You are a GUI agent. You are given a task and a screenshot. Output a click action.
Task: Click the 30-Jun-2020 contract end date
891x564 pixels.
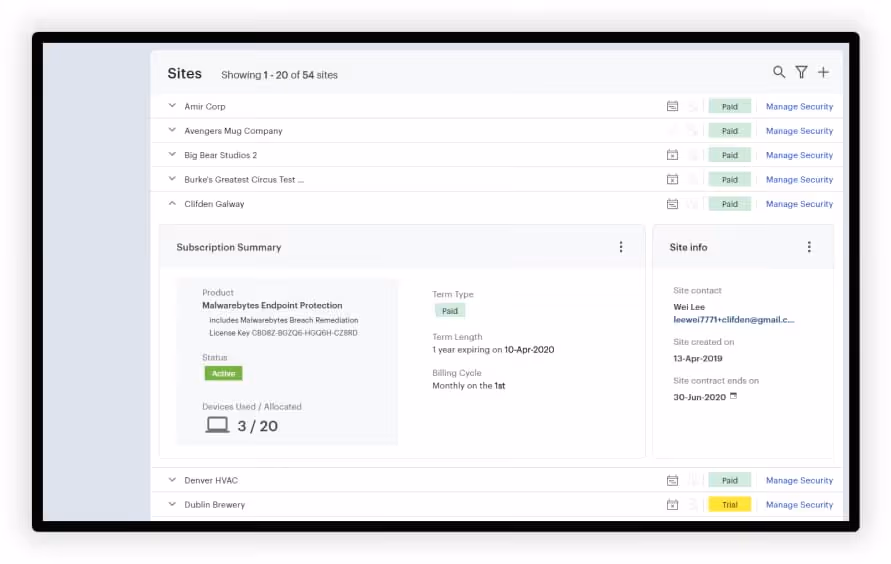point(700,397)
